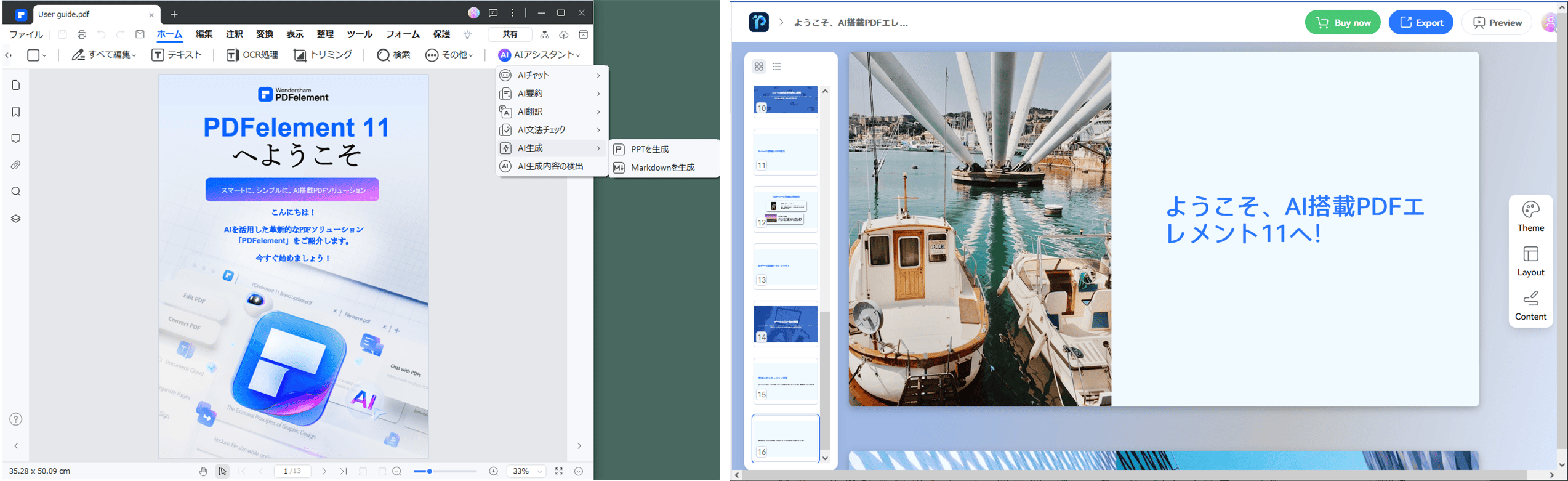This screenshot has width=1568, height=481.
Task: Click the OCR処理 tool
Action: tap(252, 55)
